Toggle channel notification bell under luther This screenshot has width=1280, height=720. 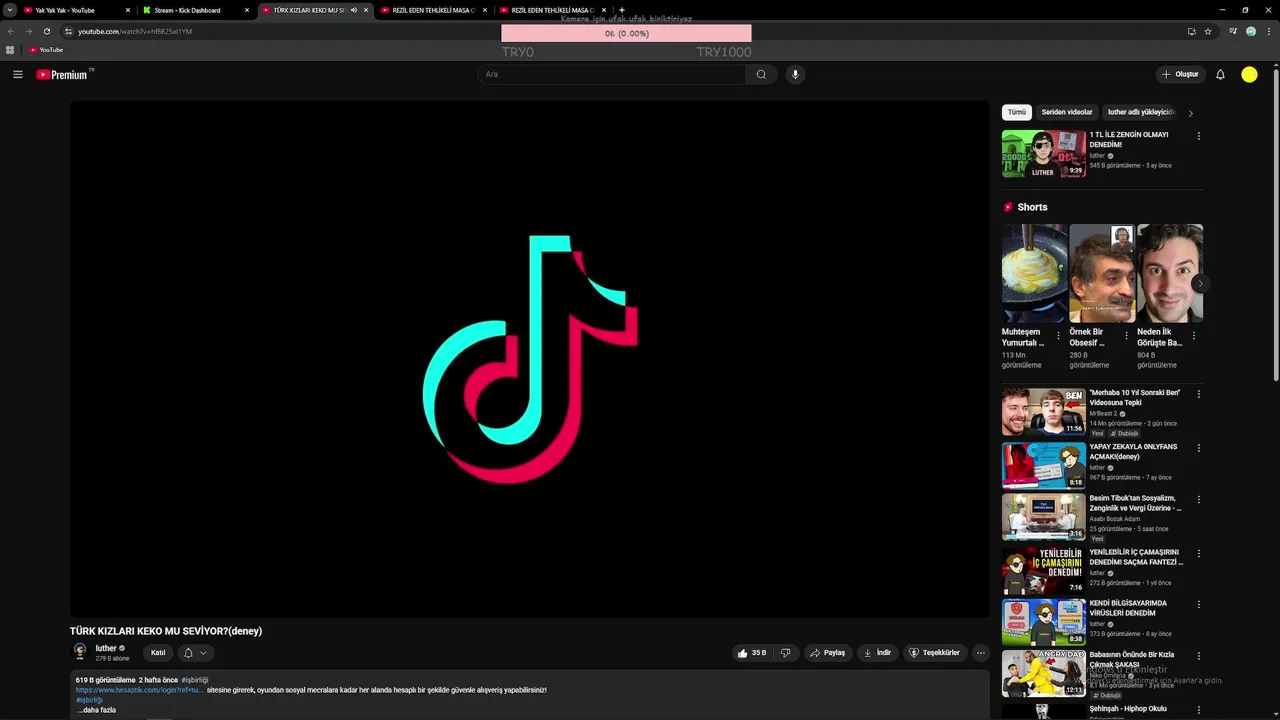195,653
